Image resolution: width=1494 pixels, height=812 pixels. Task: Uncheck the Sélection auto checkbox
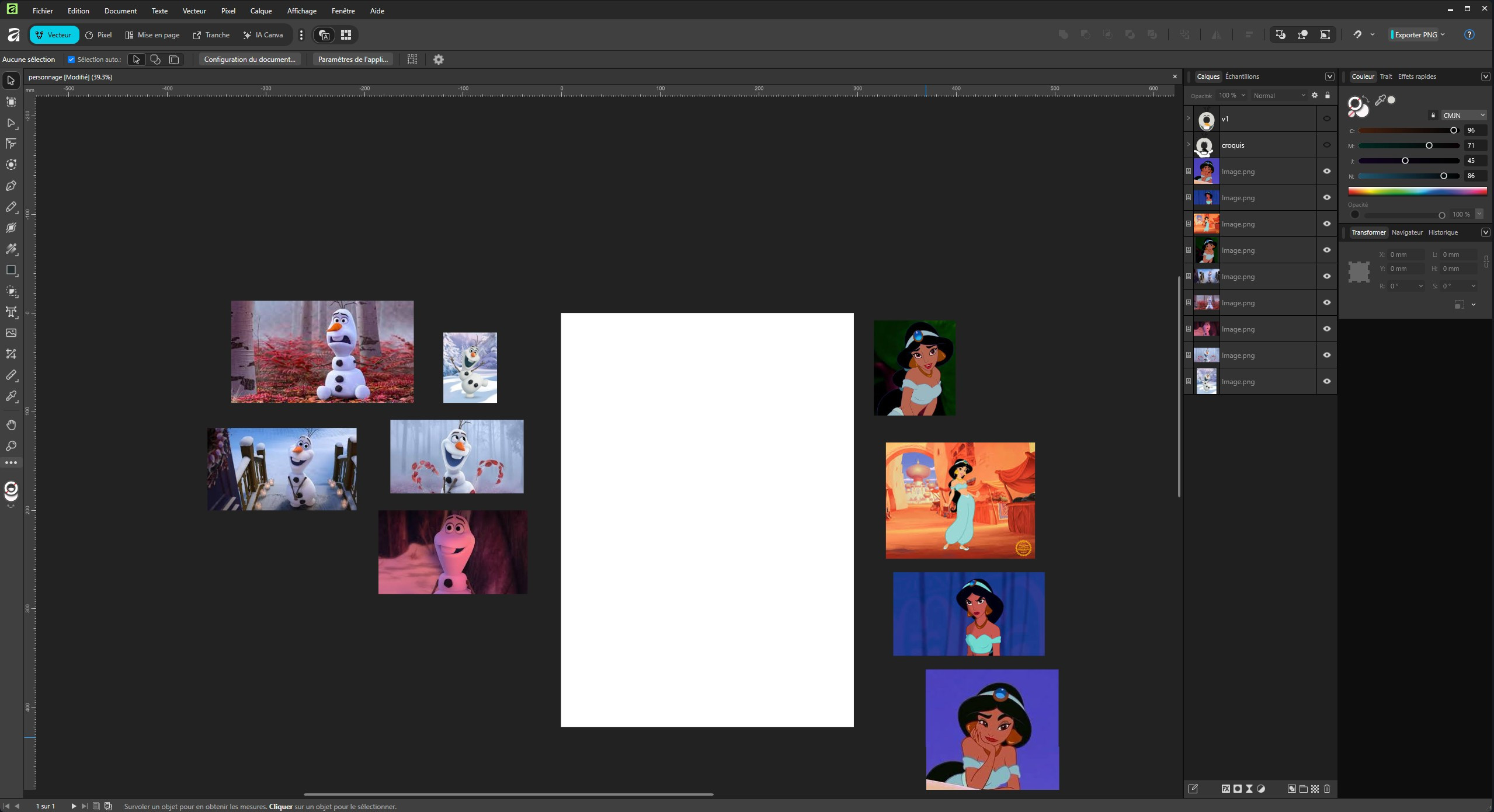(x=71, y=60)
